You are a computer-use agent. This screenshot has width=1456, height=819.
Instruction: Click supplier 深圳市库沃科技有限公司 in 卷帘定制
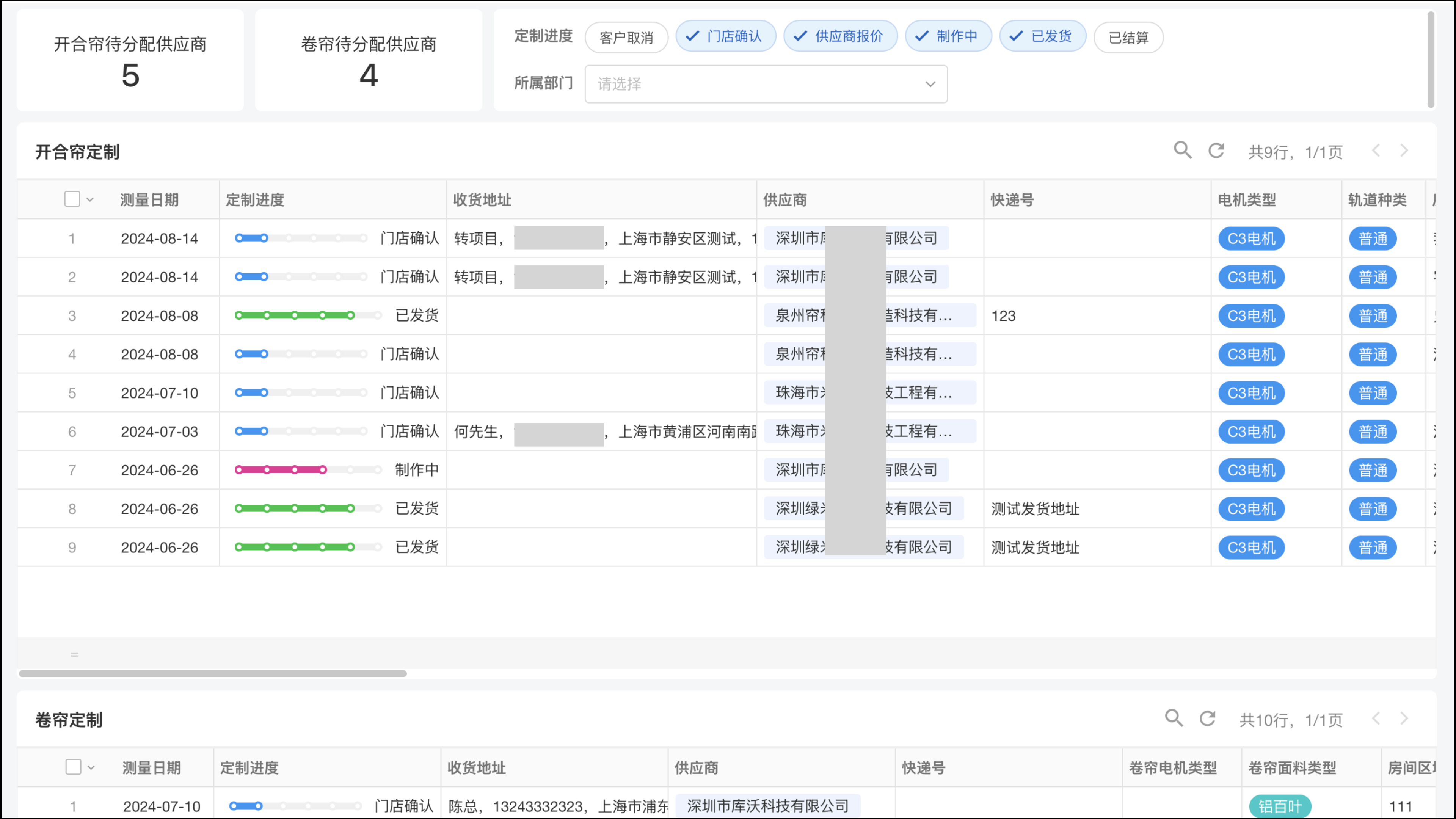768,805
